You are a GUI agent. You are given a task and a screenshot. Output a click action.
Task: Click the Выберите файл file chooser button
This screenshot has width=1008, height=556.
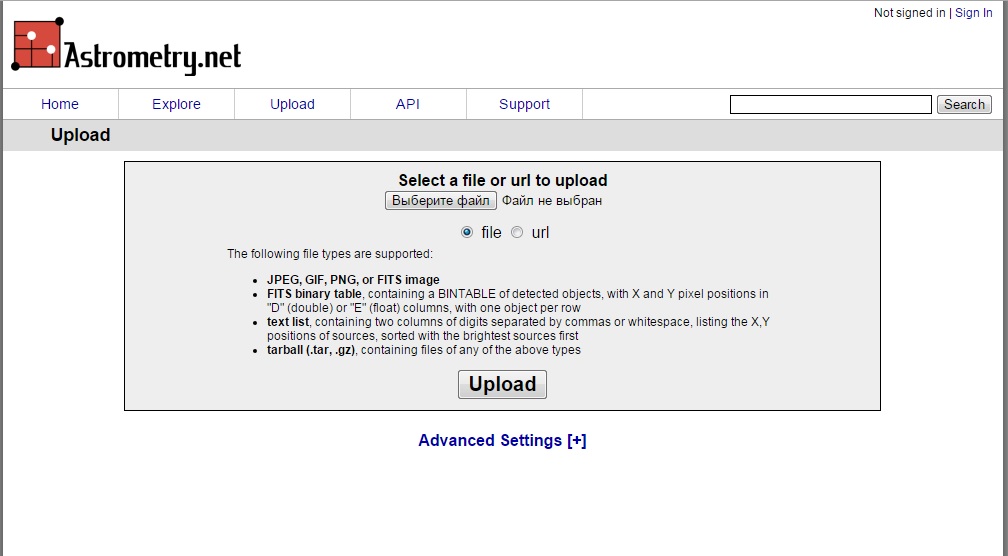click(441, 200)
